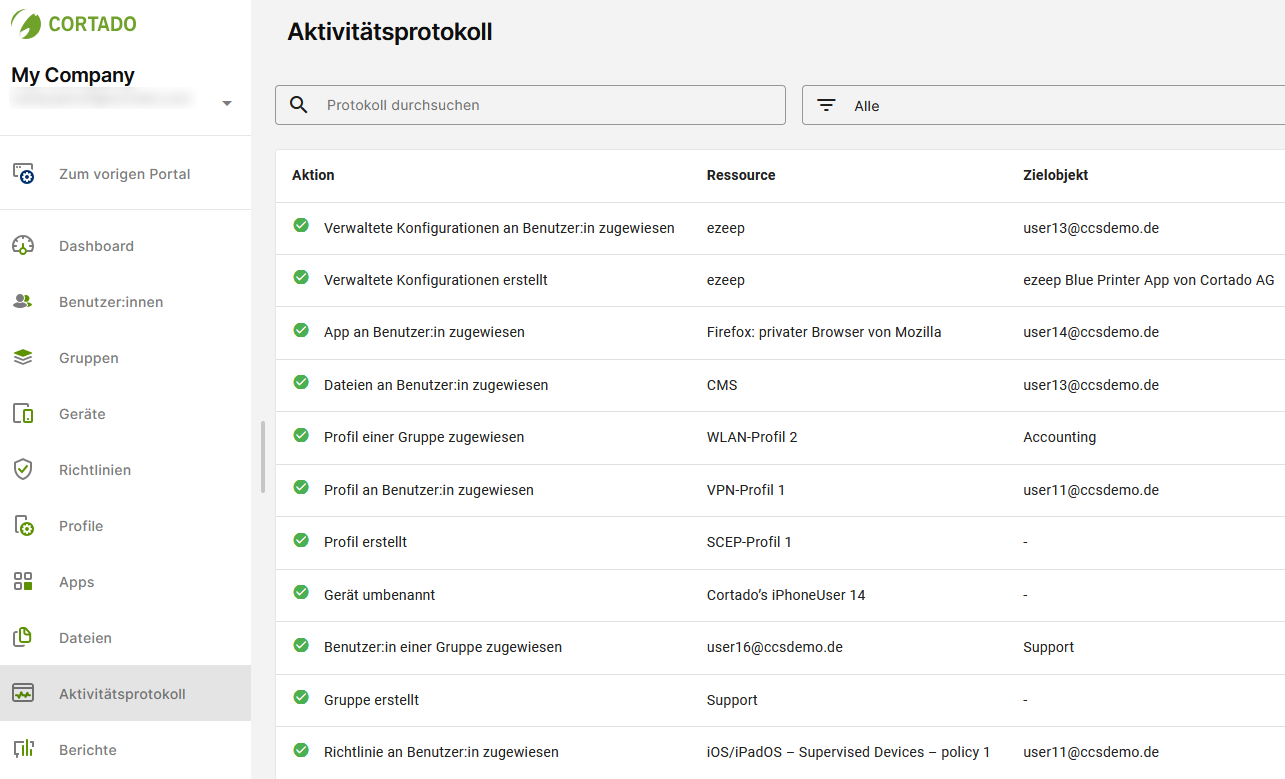Click the Apps grid icon
The width and height of the screenshot is (1285, 779).
pyautogui.click(x=23, y=582)
